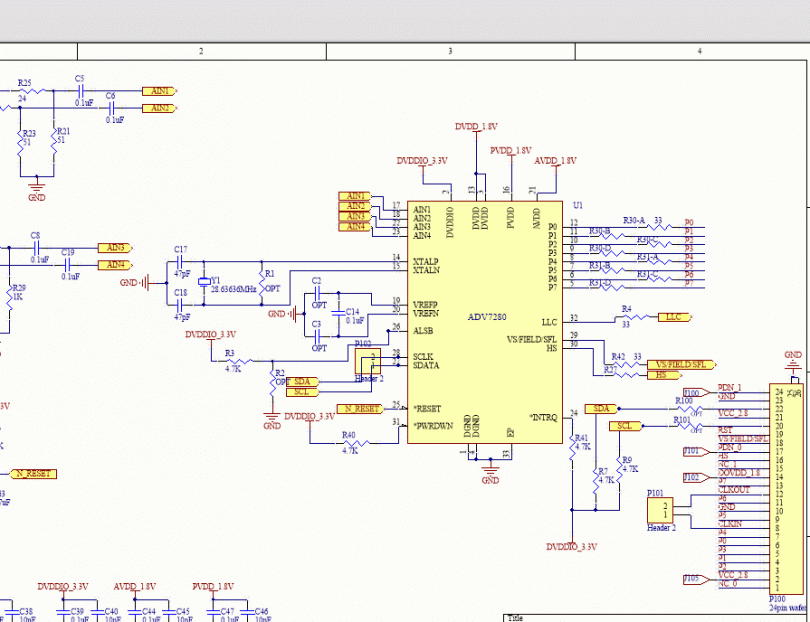The width and height of the screenshot is (810, 622).
Task: Click the SCL port above R9
Action: pos(626,426)
